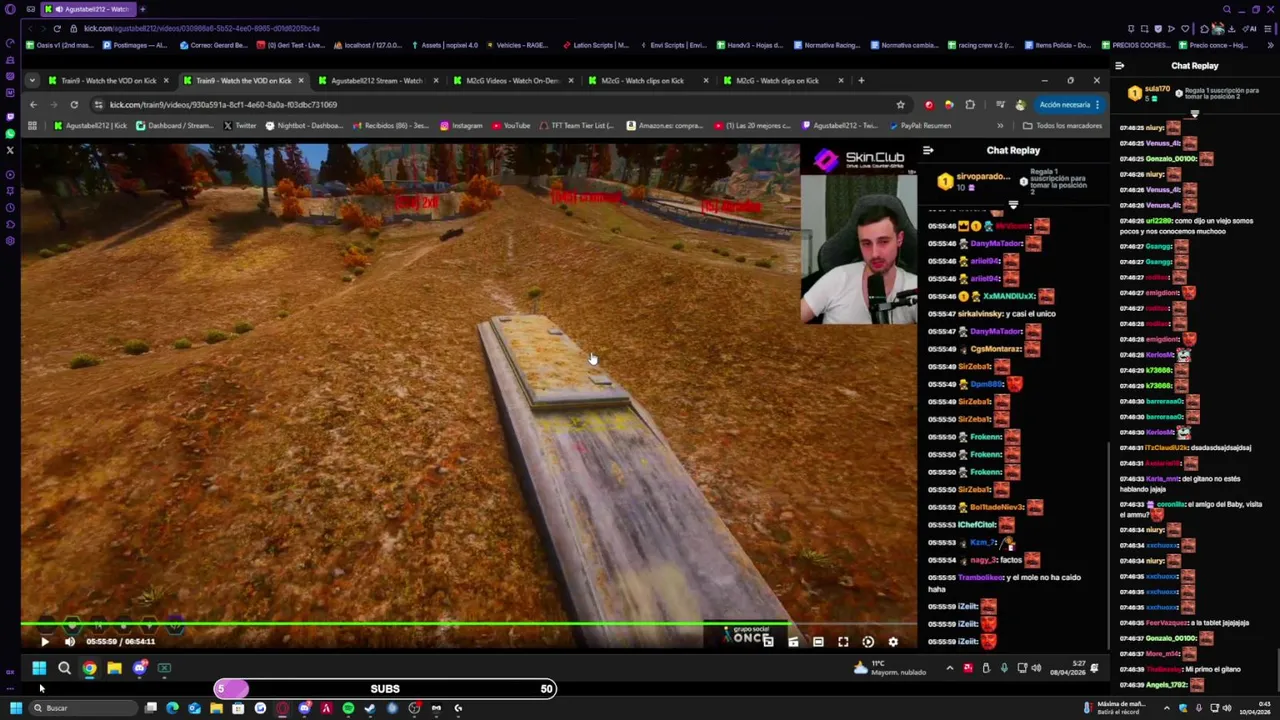Open the Instagram bookmark

pyautogui.click(x=461, y=126)
